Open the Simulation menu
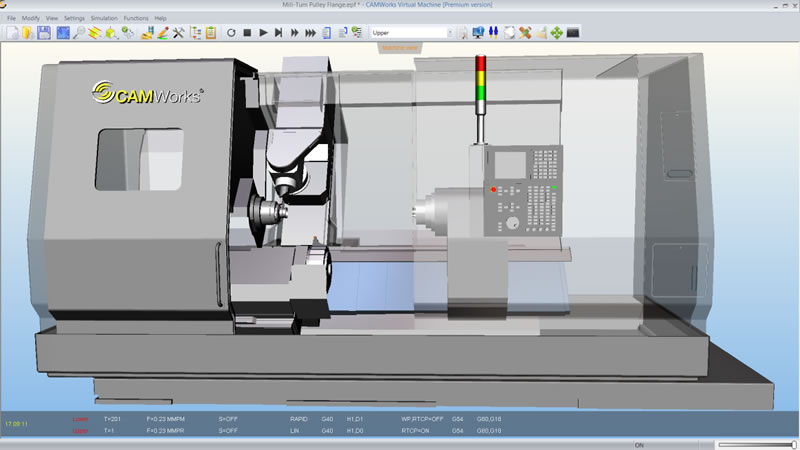The image size is (800, 450). pyautogui.click(x=104, y=18)
